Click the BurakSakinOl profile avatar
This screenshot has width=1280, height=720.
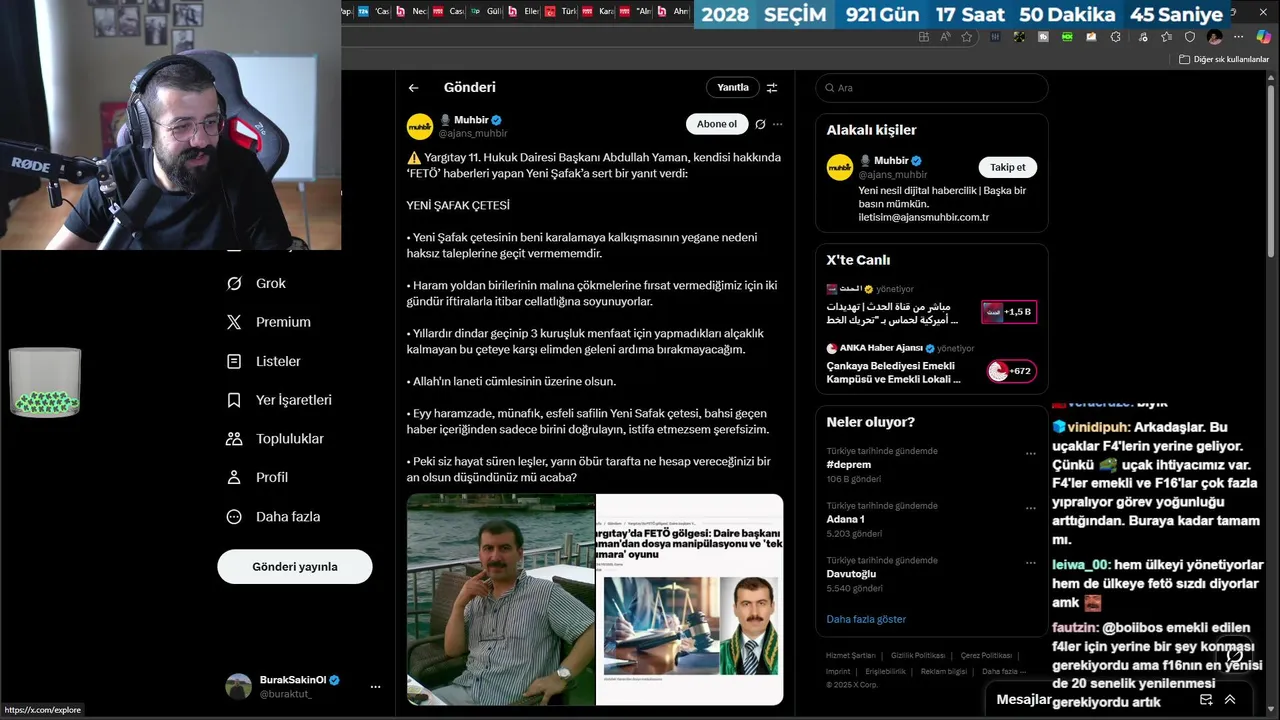(238, 686)
